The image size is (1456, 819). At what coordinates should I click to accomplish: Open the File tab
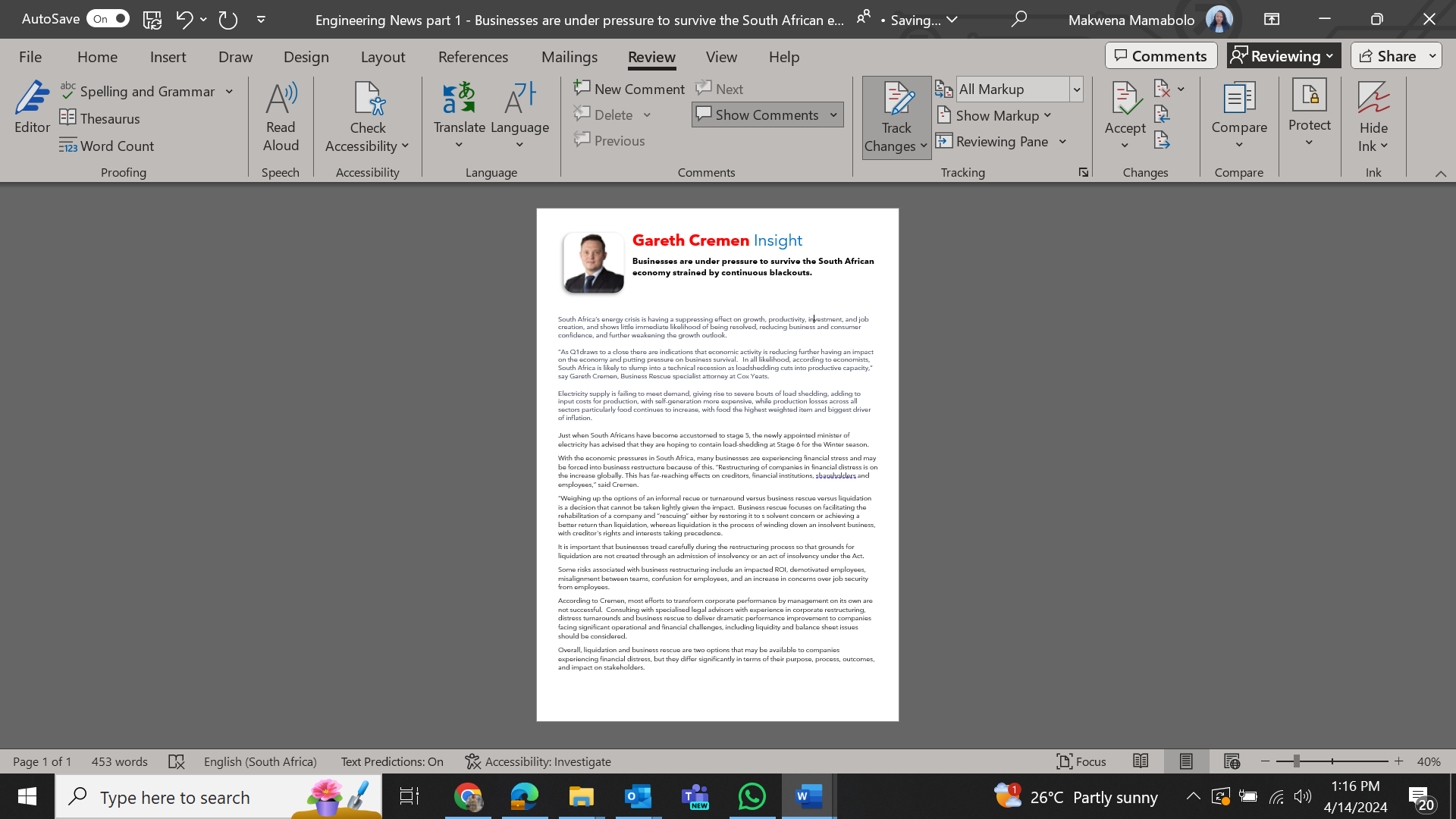(30, 57)
